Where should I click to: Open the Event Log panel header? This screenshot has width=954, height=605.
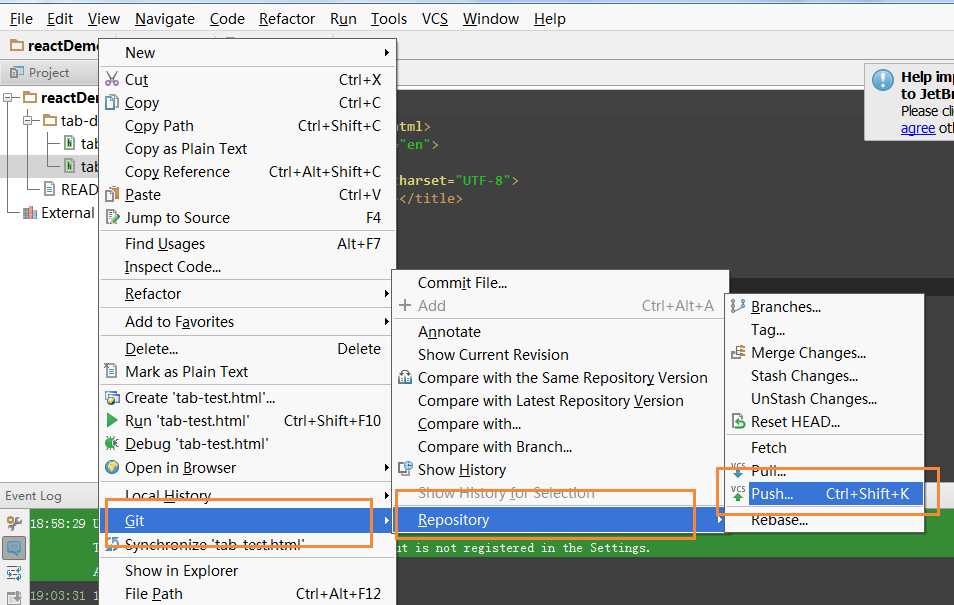[x=33, y=496]
